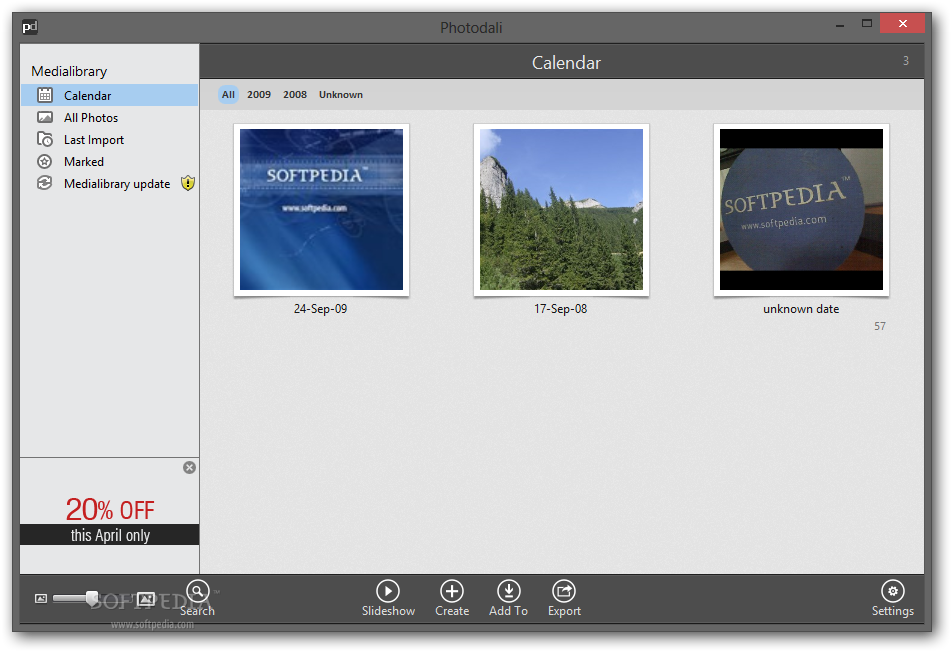Open Calendar in the Medialibrary list
Viewport: 952px width, 652px height.
point(110,95)
